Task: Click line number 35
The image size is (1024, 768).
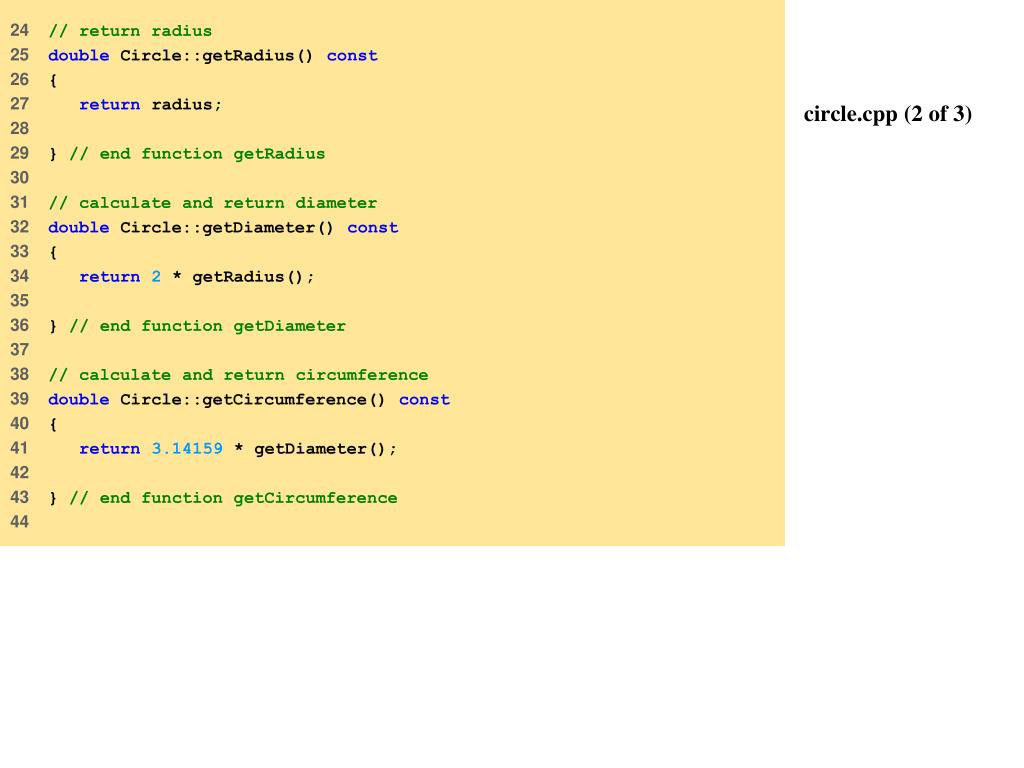Action: click(20, 301)
